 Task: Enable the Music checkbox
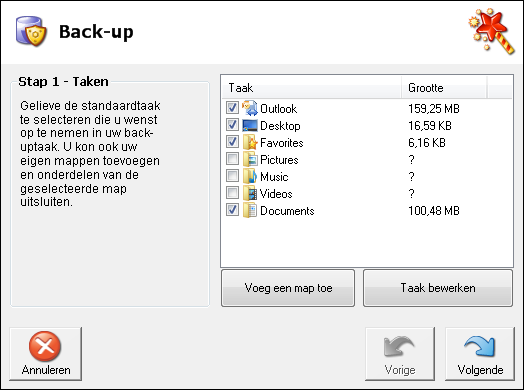[x=232, y=176]
